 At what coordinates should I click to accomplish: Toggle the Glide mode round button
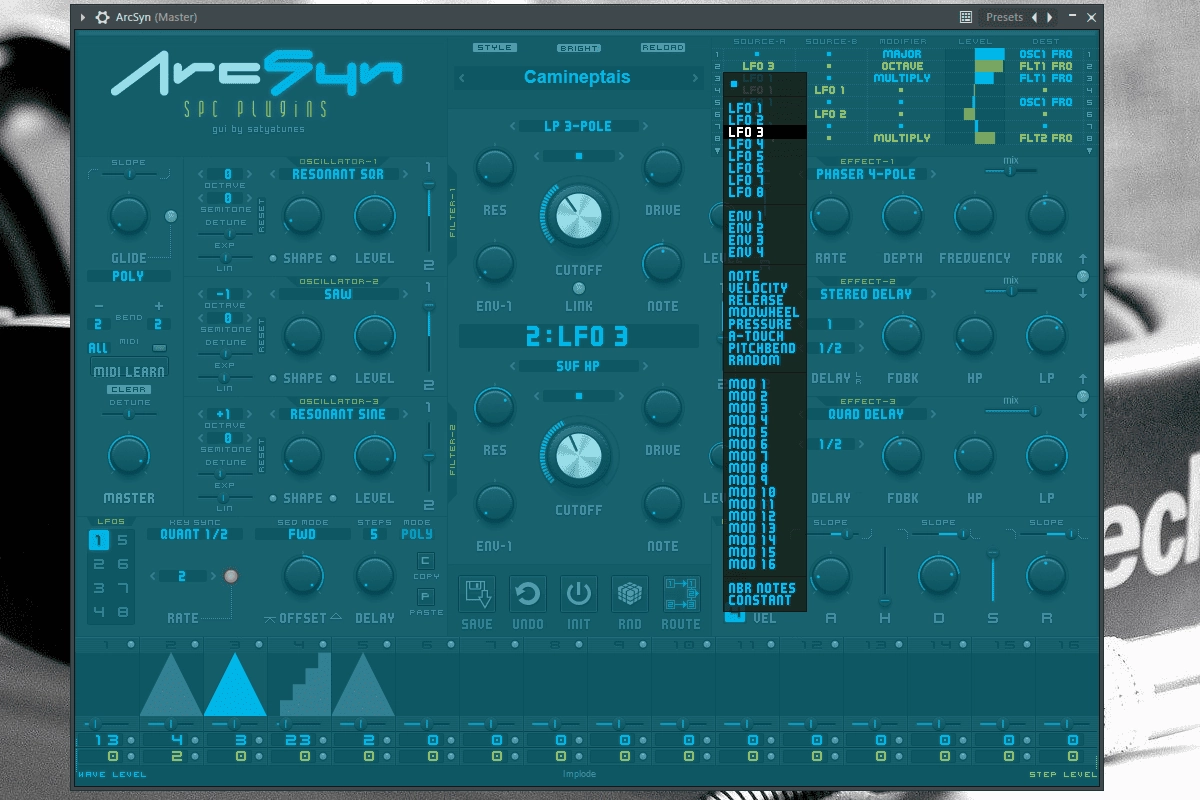171,216
